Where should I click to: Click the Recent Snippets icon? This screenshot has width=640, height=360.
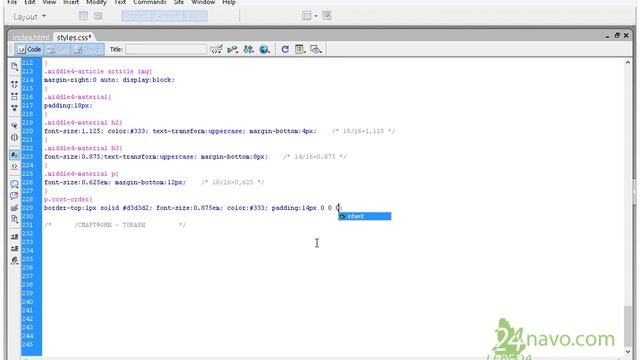(14, 219)
